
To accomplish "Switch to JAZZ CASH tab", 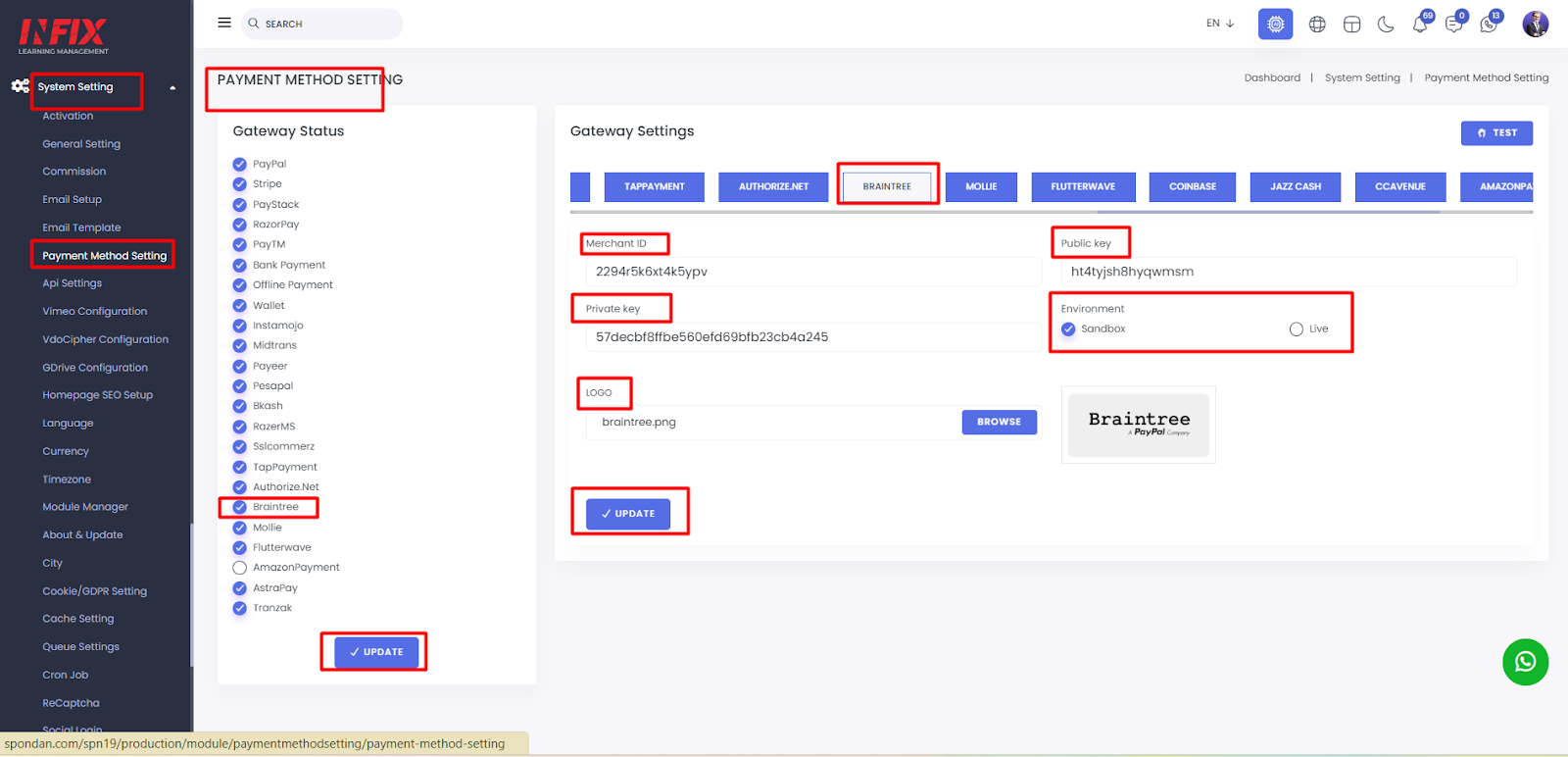I will 1296,186.
